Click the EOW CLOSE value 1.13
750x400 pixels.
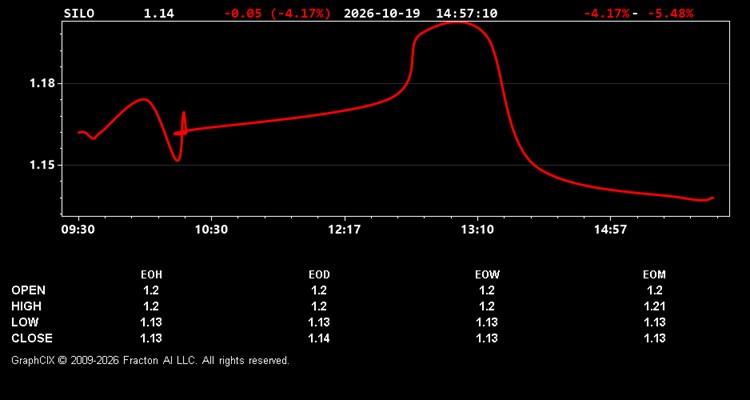tap(487, 338)
